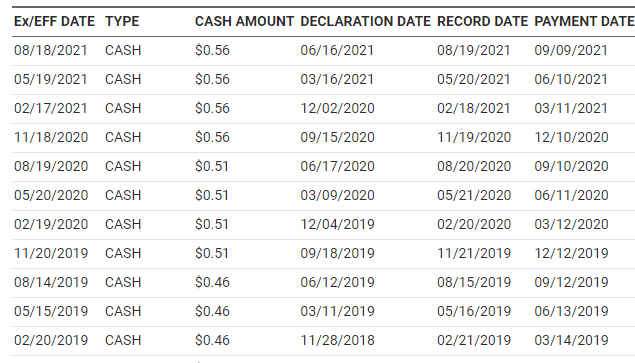Click record date 11/19/2020
Viewport: 635px width, 363px height.
[474, 137]
